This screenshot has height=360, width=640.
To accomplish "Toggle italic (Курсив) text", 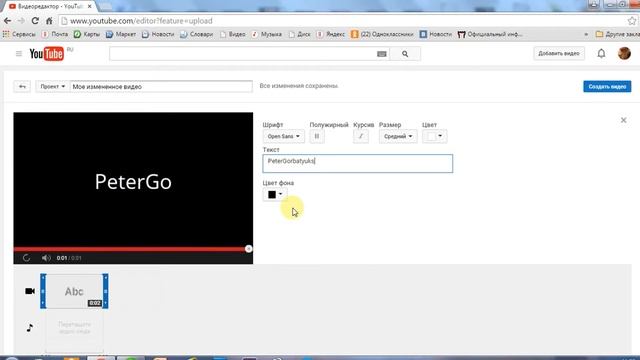I will point(361,136).
